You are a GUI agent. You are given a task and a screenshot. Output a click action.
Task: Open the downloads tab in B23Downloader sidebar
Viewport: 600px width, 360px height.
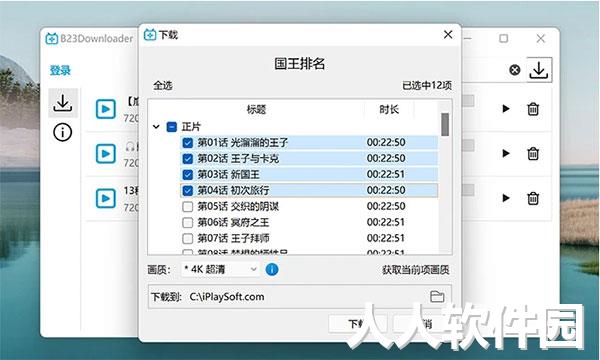pos(62,103)
